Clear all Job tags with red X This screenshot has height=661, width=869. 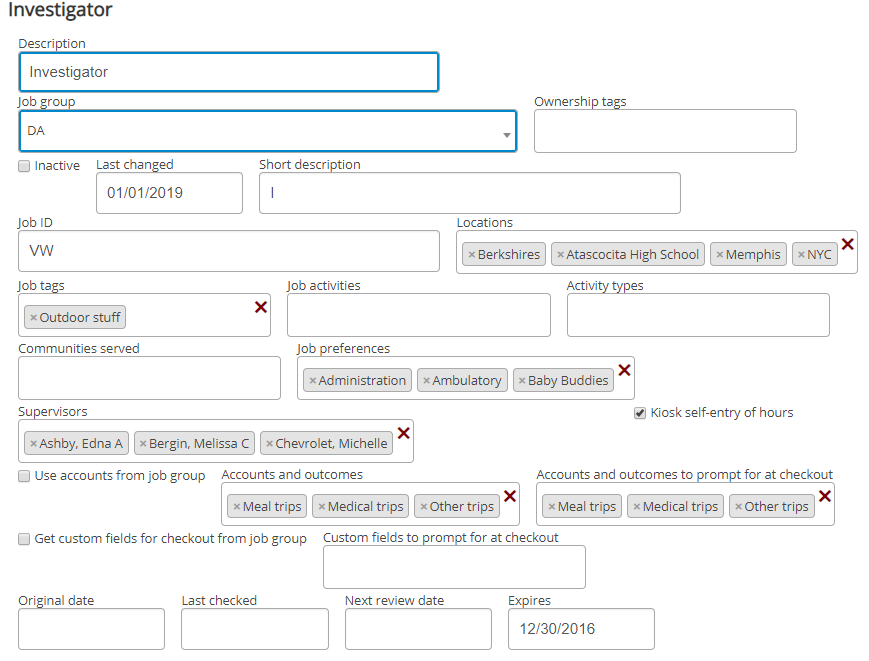(x=261, y=307)
